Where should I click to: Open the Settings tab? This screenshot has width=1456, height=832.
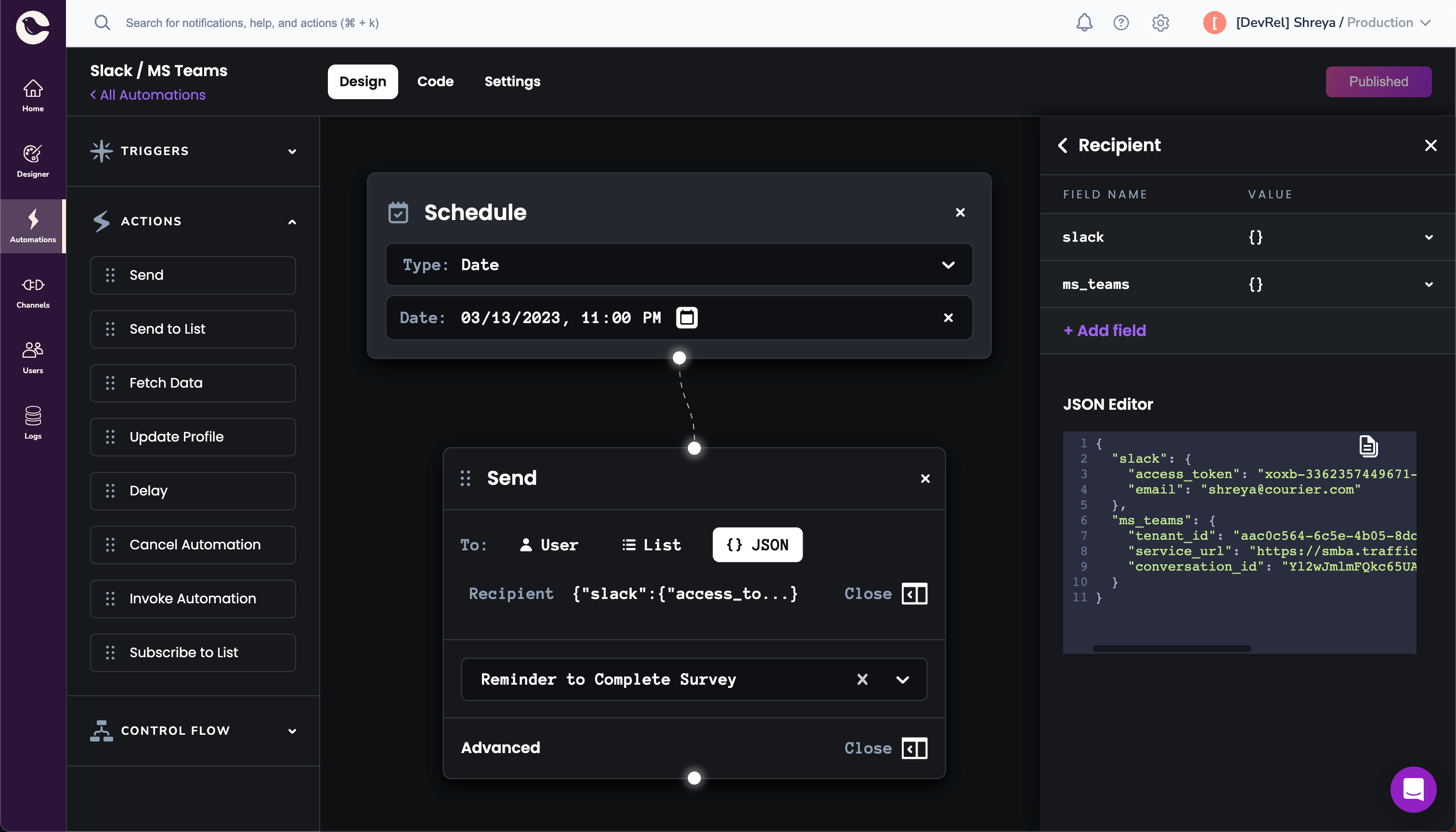511,81
